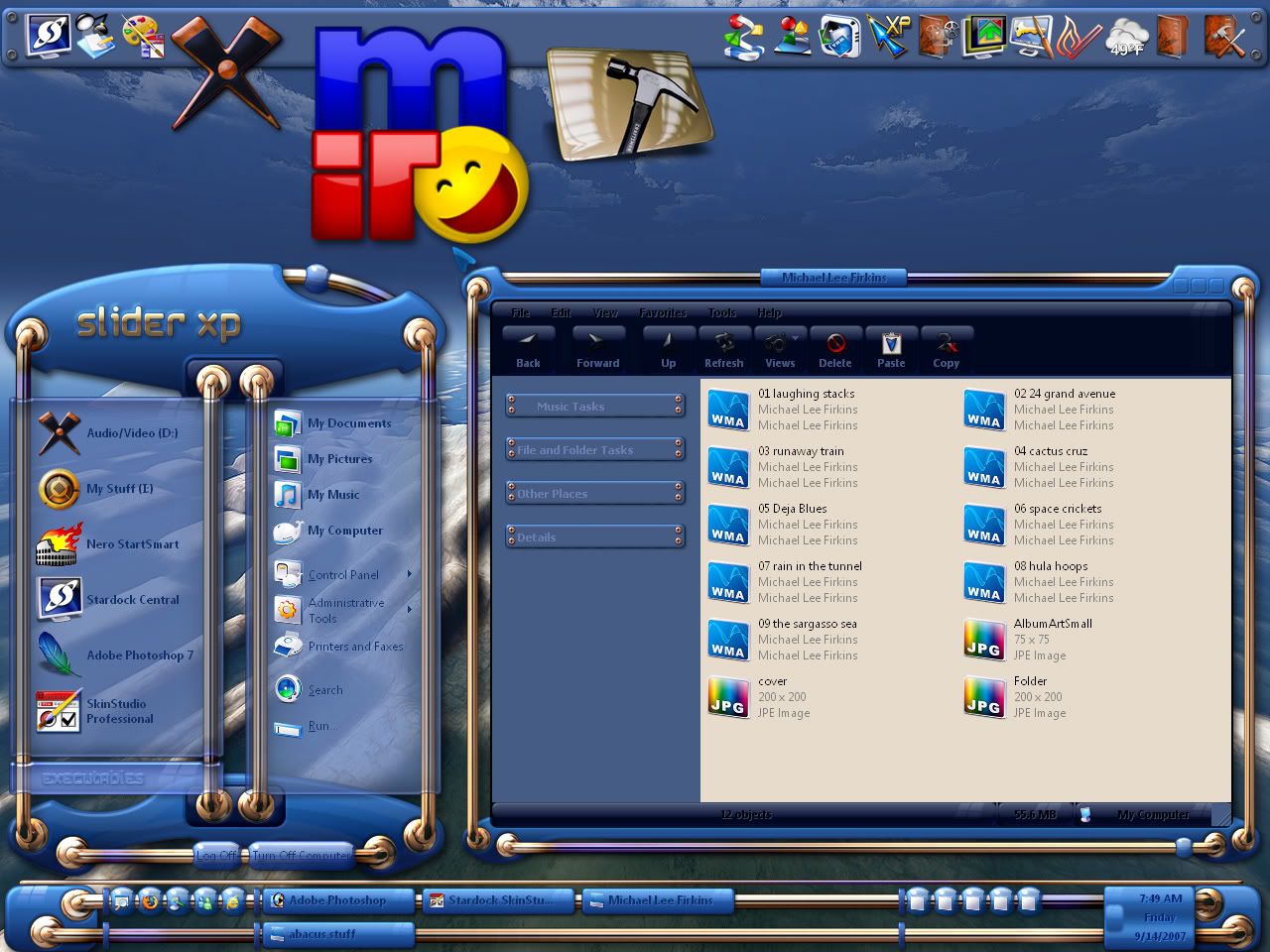Open the View menu
Image resolution: width=1270 pixels, height=952 pixels.
coord(605,312)
